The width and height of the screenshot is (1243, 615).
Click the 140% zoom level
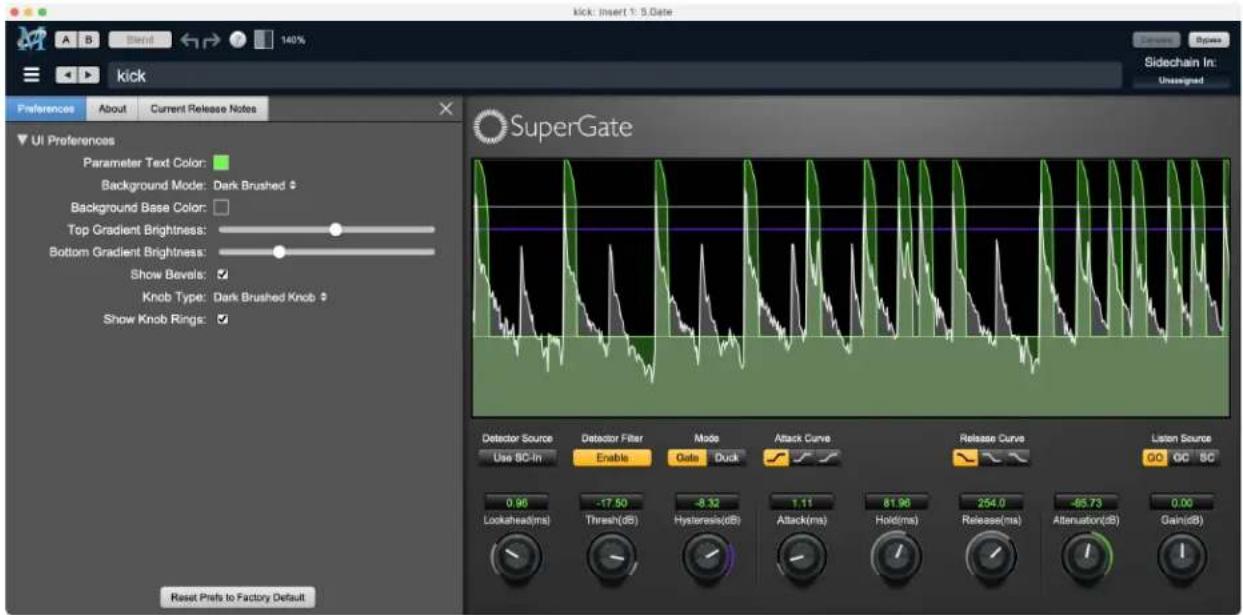click(x=292, y=41)
